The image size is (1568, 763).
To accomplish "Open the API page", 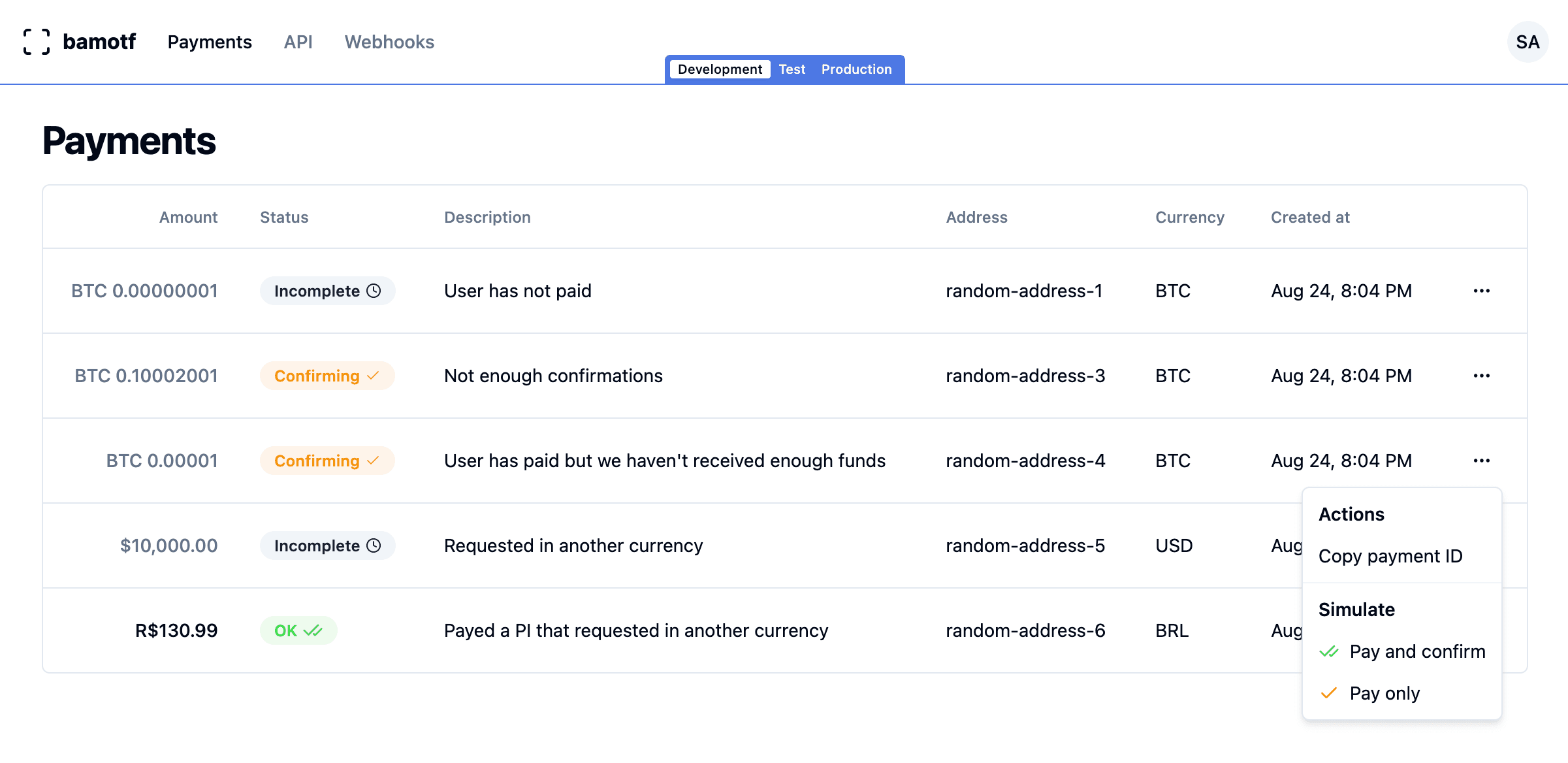I will coord(298,42).
